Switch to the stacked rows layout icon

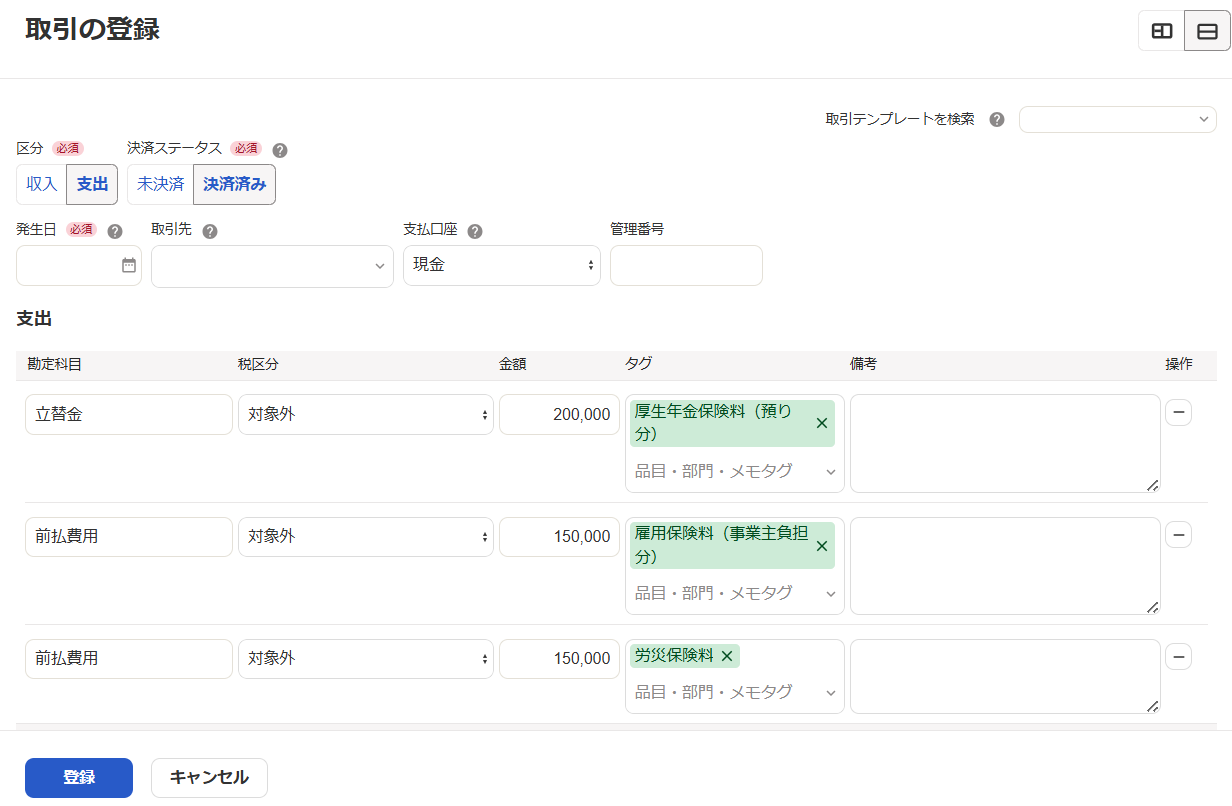click(x=1207, y=31)
